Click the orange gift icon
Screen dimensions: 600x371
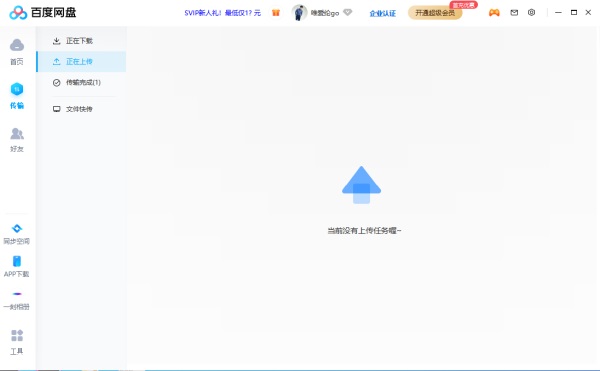[276, 13]
